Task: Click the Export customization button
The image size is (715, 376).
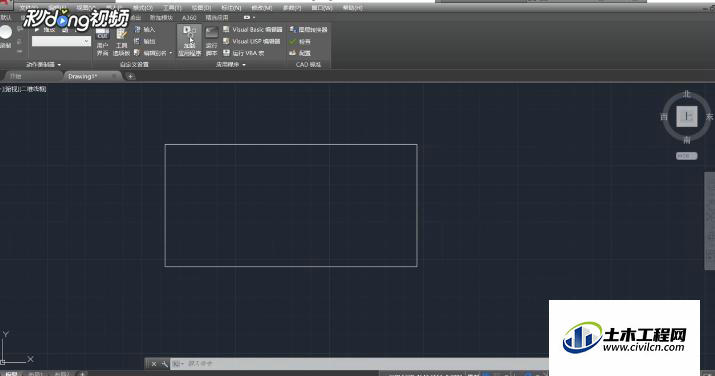Action: [x=145, y=41]
